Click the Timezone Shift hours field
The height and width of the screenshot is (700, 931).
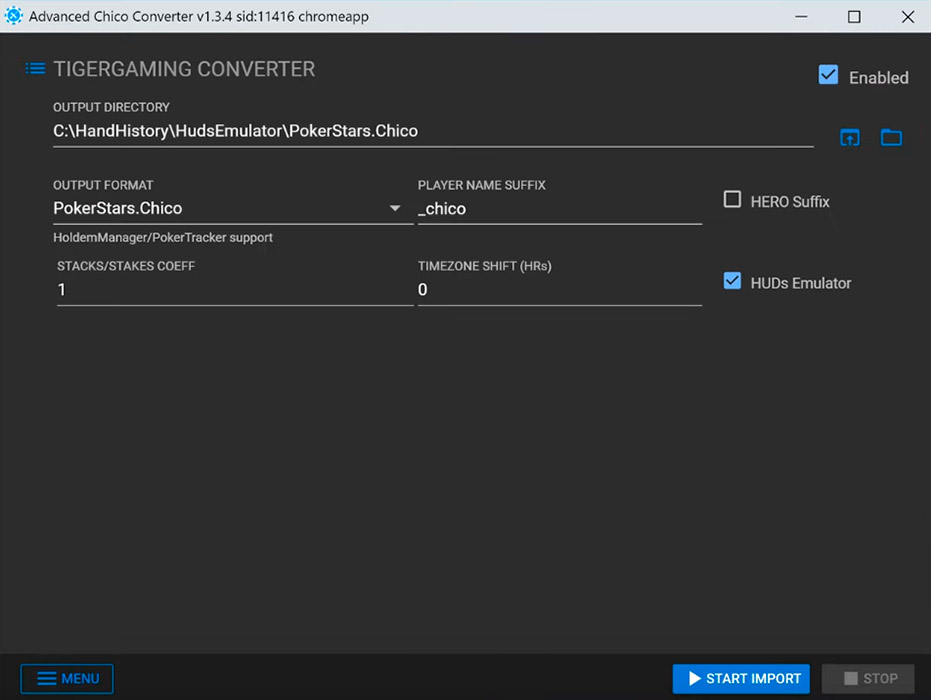click(x=559, y=290)
